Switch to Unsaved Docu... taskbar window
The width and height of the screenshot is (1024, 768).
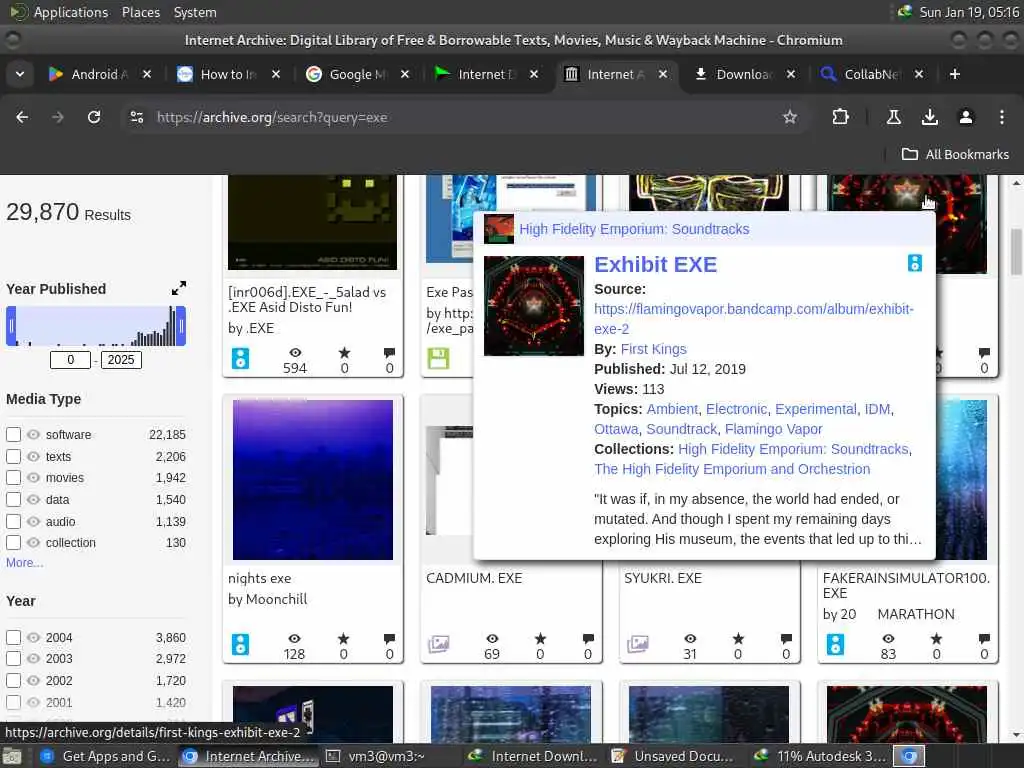pyautogui.click(x=673, y=756)
